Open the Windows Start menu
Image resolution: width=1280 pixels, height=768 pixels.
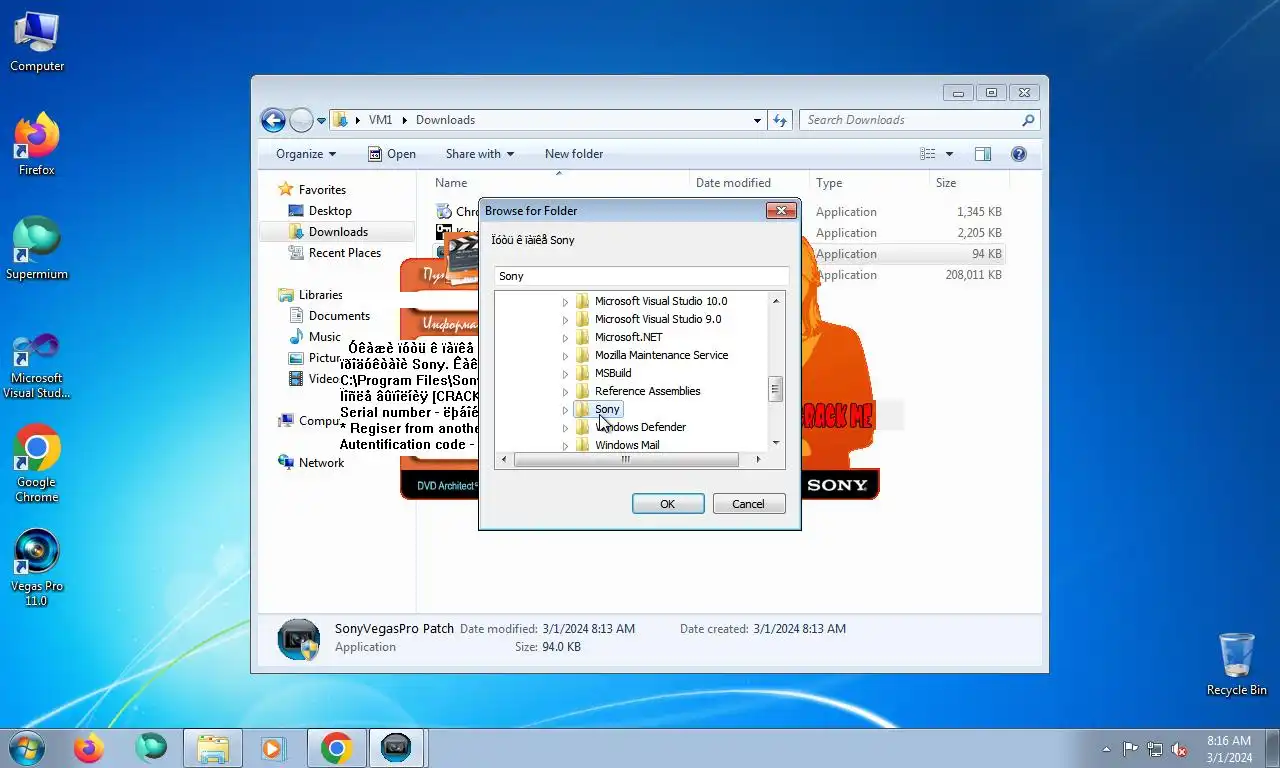[27, 748]
